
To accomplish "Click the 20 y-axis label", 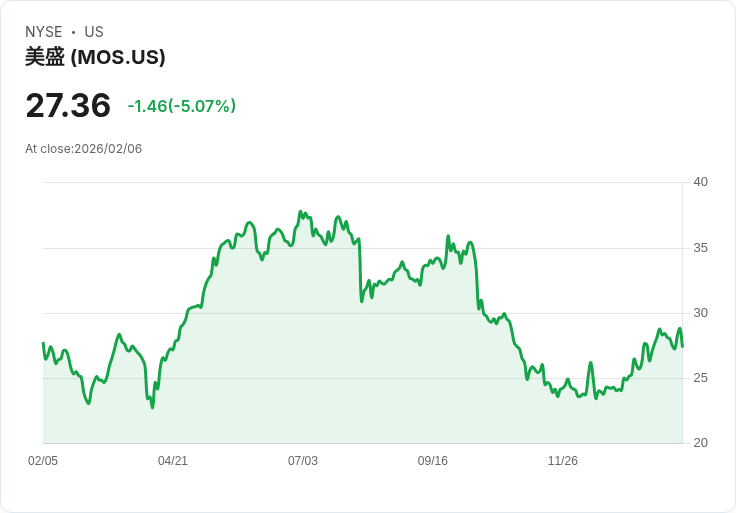I will (701, 443).
